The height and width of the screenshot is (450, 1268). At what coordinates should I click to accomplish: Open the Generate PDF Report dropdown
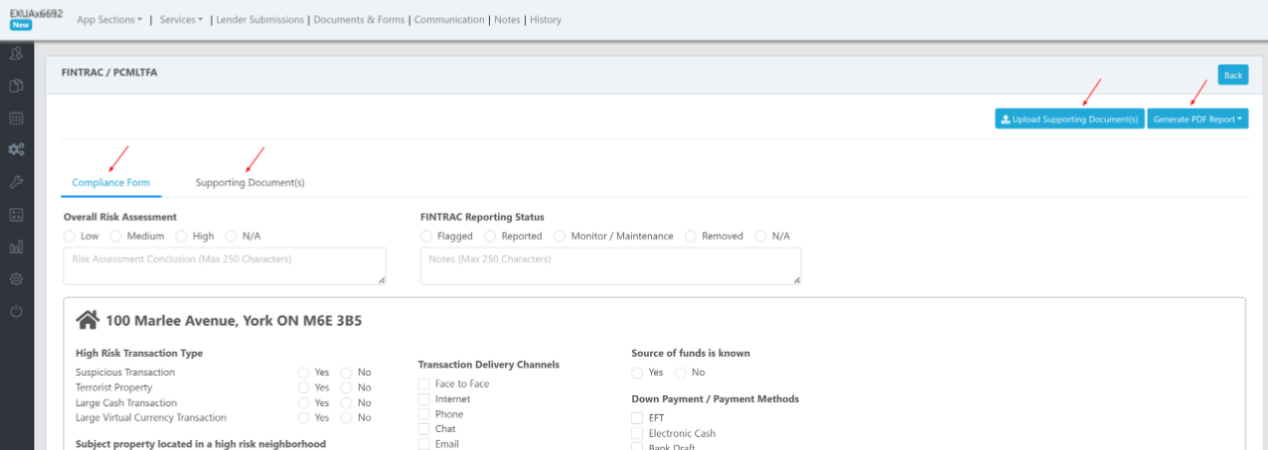1197,119
